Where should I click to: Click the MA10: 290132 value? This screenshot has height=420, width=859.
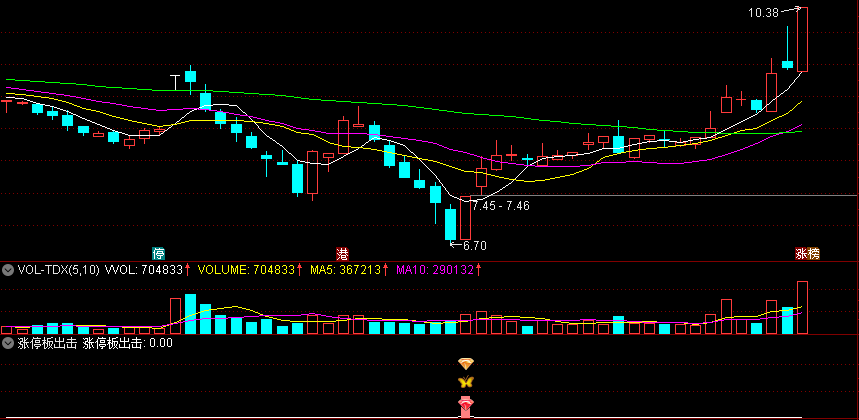click(435, 269)
